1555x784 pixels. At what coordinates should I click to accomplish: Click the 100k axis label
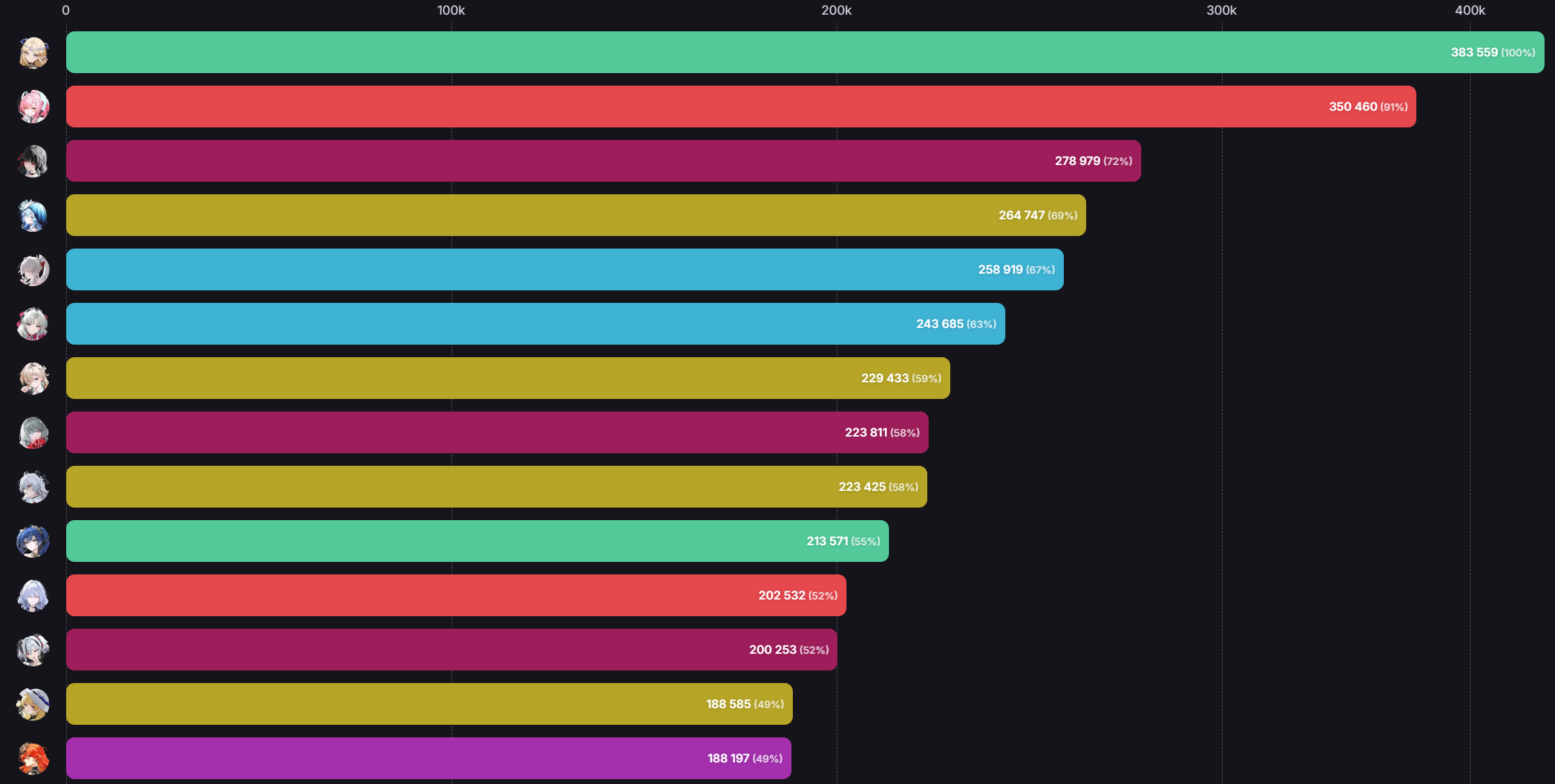(451, 10)
